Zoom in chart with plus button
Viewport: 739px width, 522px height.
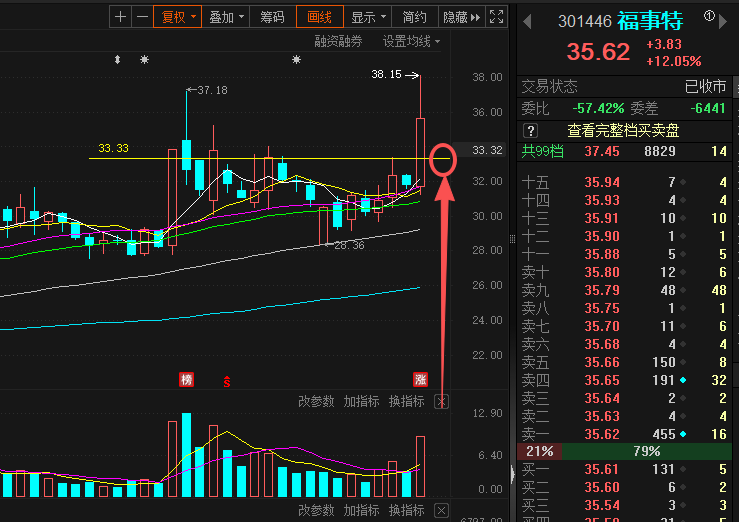[x=120, y=17]
